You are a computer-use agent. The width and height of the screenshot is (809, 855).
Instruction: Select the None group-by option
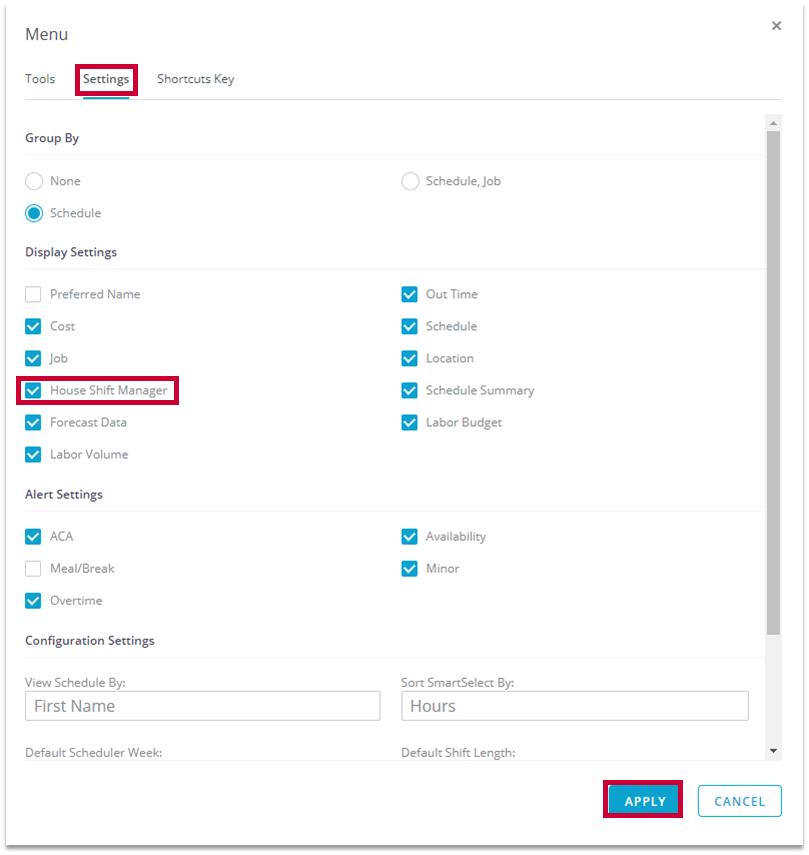[34, 181]
